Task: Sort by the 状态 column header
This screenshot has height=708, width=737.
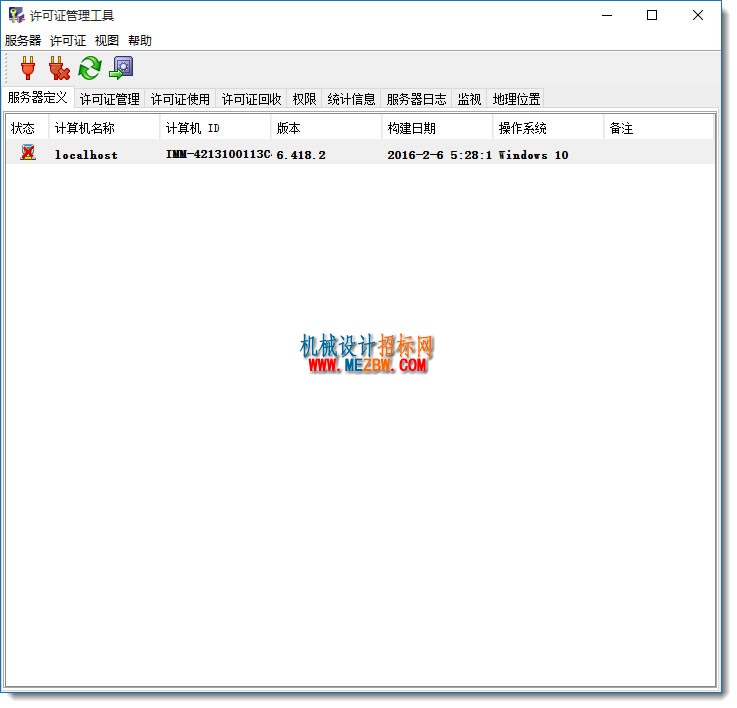Action: [27, 128]
